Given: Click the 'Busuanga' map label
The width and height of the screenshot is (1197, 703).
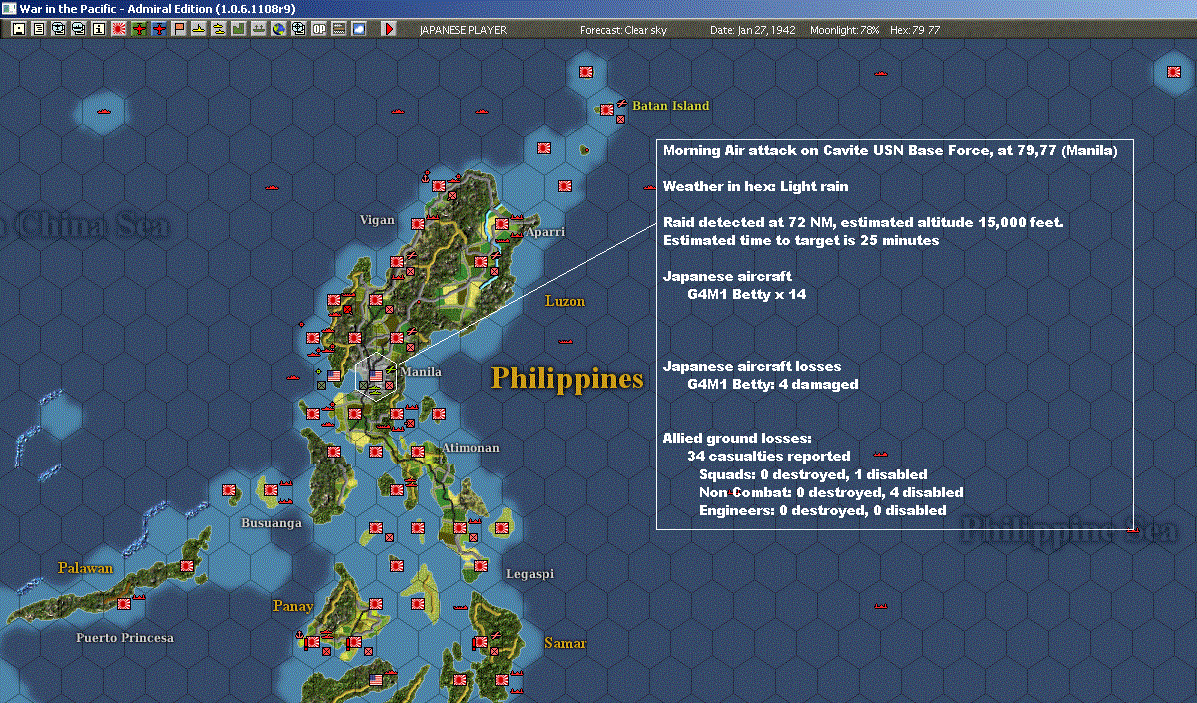Looking at the screenshot, I should tap(271, 523).
